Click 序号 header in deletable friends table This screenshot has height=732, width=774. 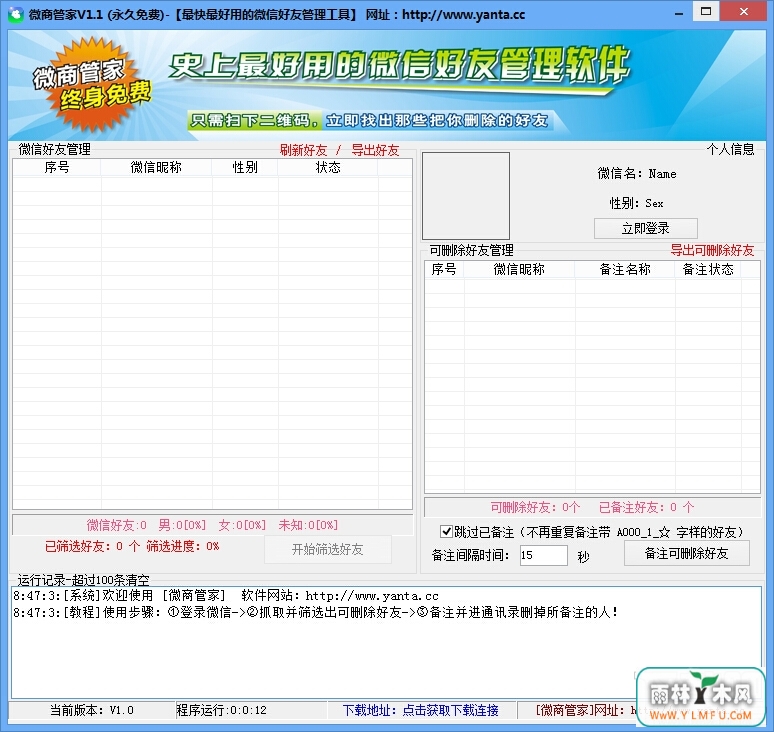click(444, 269)
